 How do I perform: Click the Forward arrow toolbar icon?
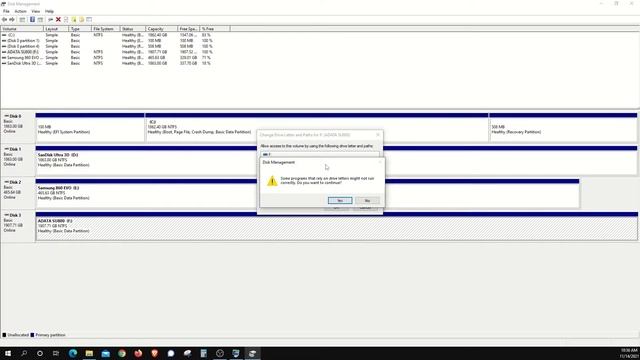click(12, 20)
